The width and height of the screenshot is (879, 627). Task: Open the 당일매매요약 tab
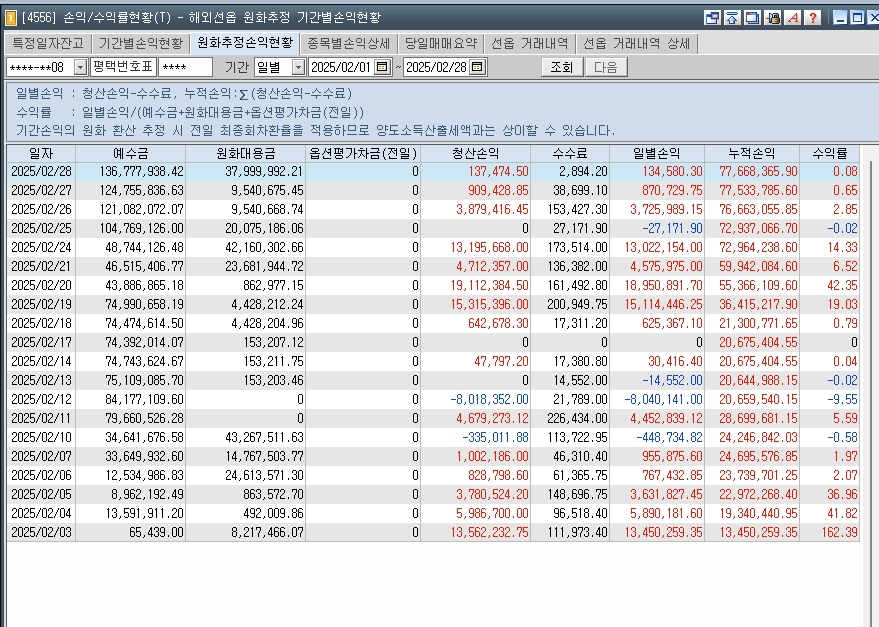(x=441, y=43)
